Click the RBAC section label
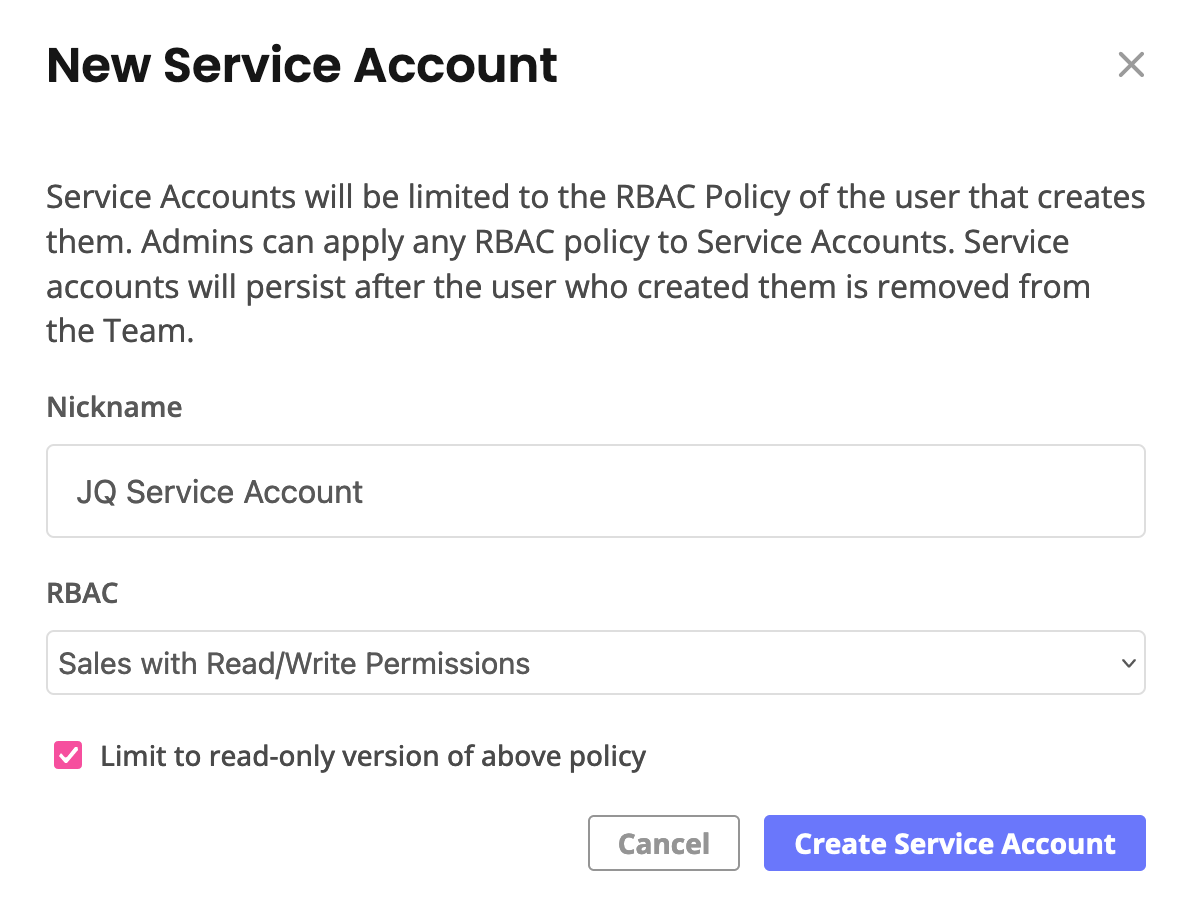 [x=81, y=593]
